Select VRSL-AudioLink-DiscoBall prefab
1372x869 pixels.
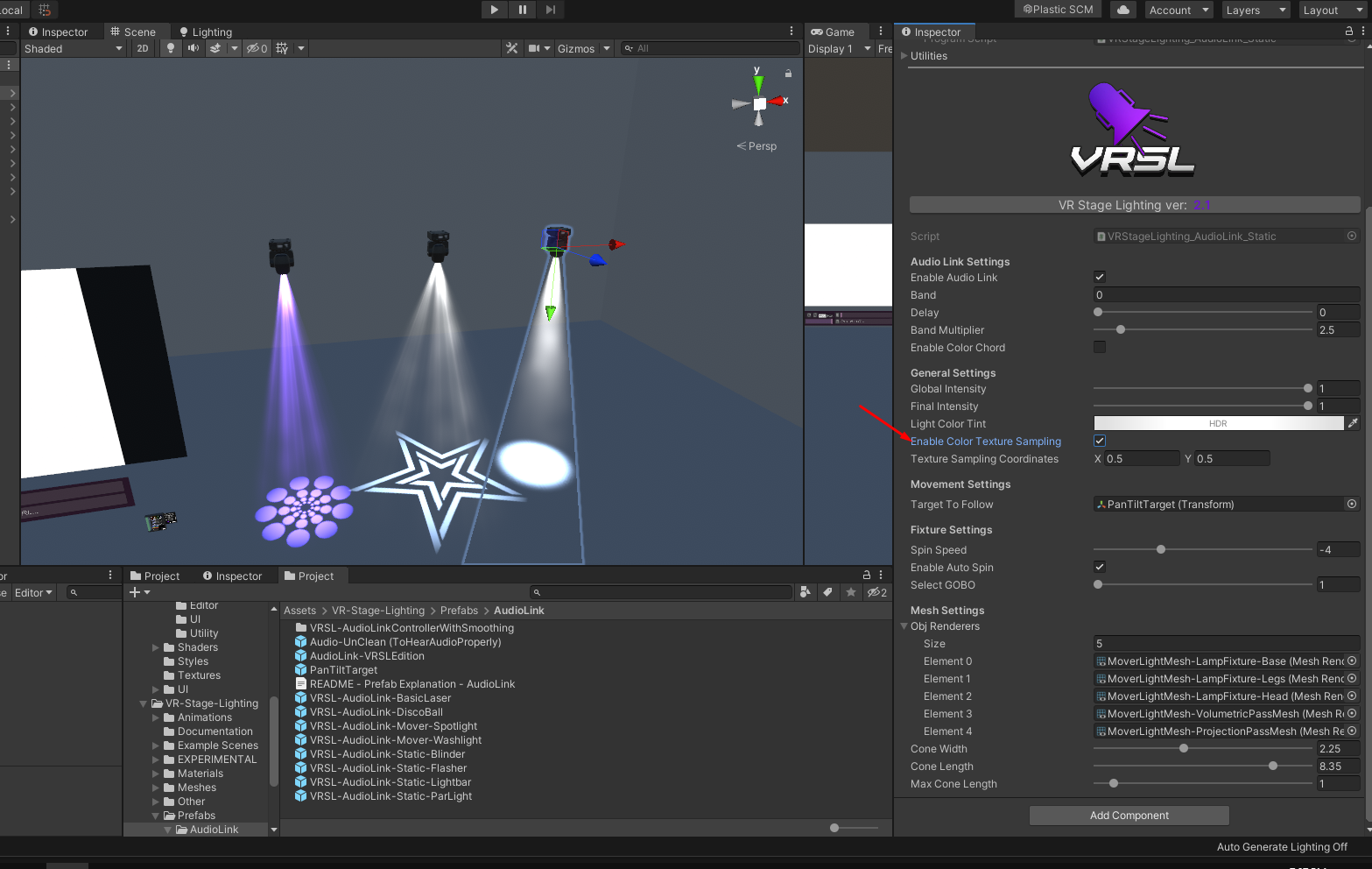(x=376, y=711)
